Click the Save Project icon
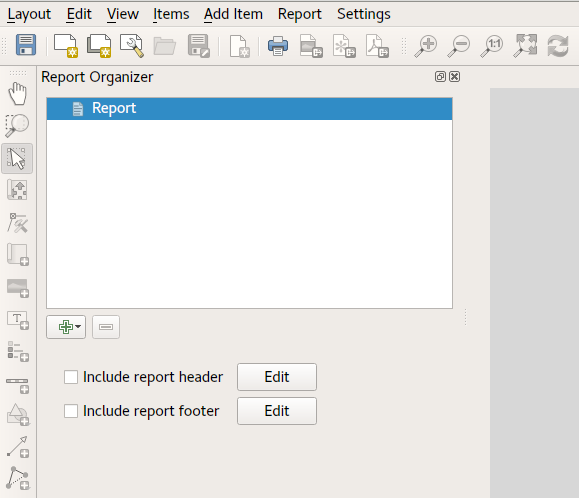Viewport: 579px width, 498px height. (26, 45)
